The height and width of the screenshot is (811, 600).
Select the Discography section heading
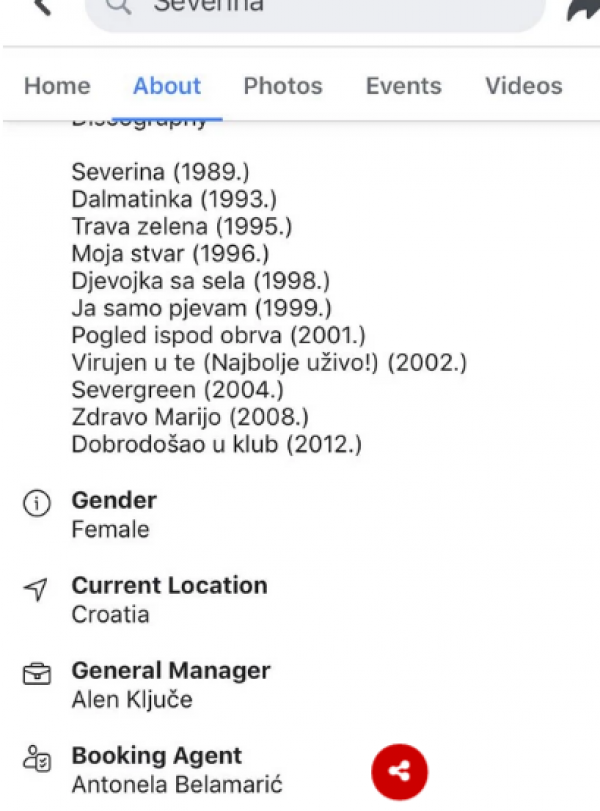(x=140, y=118)
